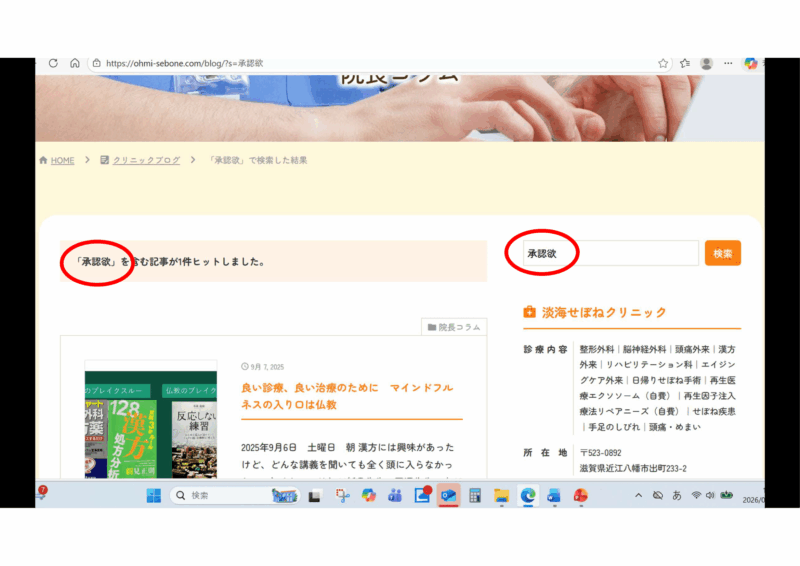800x566 pixels.
Task: Select the 整形外科 text in 診療内容
Action: click(596, 350)
